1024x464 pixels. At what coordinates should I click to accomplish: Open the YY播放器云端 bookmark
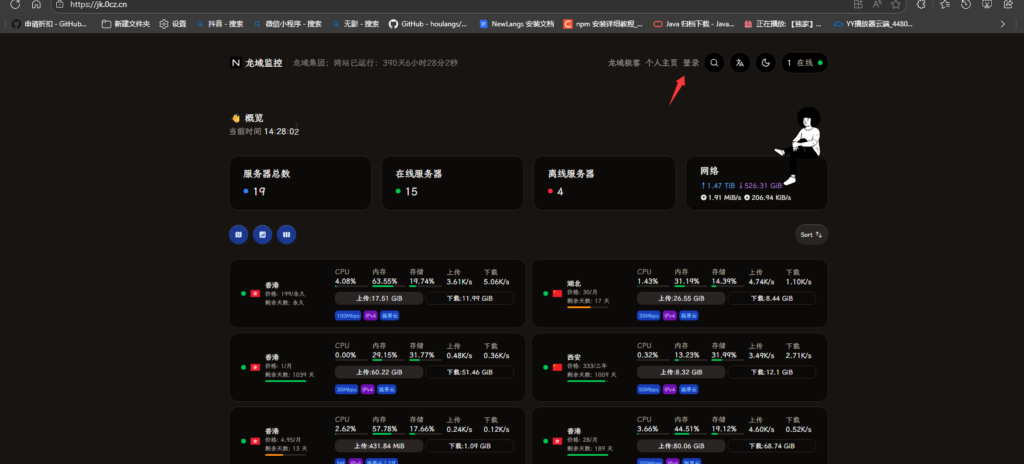point(873,24)
